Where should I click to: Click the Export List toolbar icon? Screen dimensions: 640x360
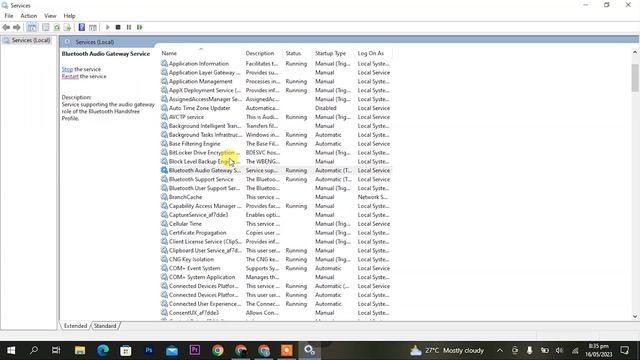pyautogui.click(x=67, y=27)
